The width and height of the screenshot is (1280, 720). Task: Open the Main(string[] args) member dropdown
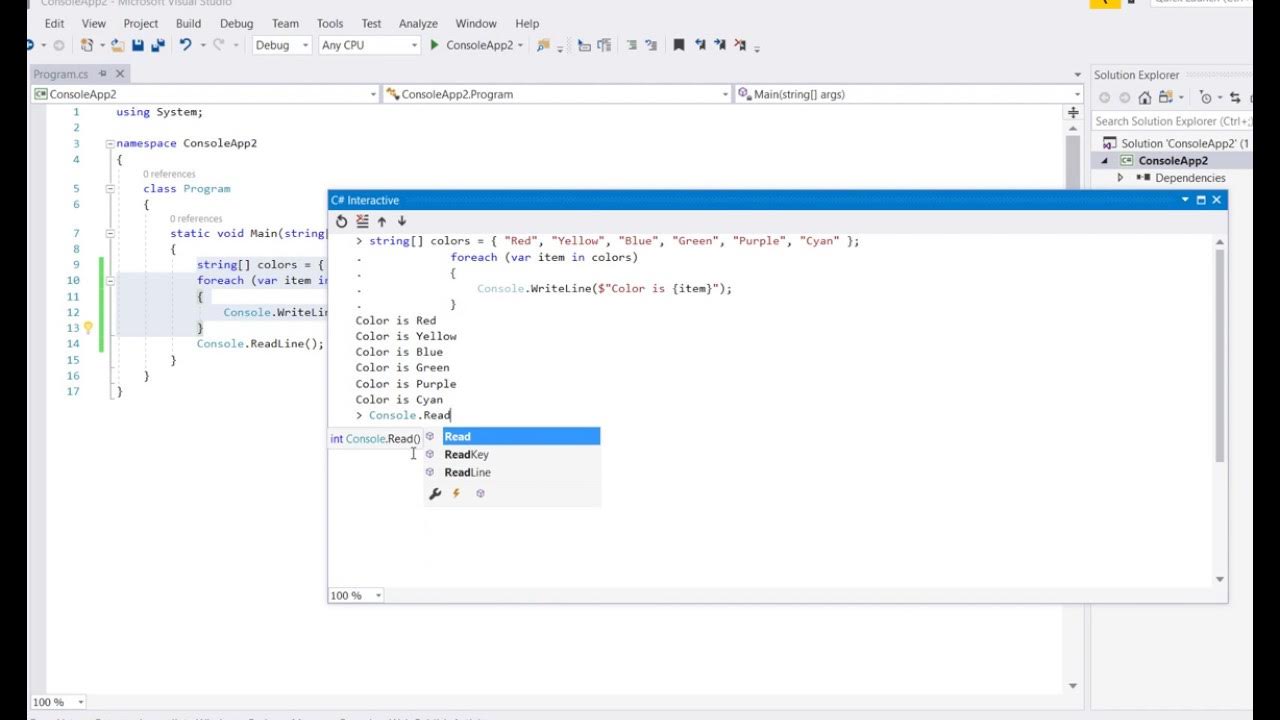[908, 94]
